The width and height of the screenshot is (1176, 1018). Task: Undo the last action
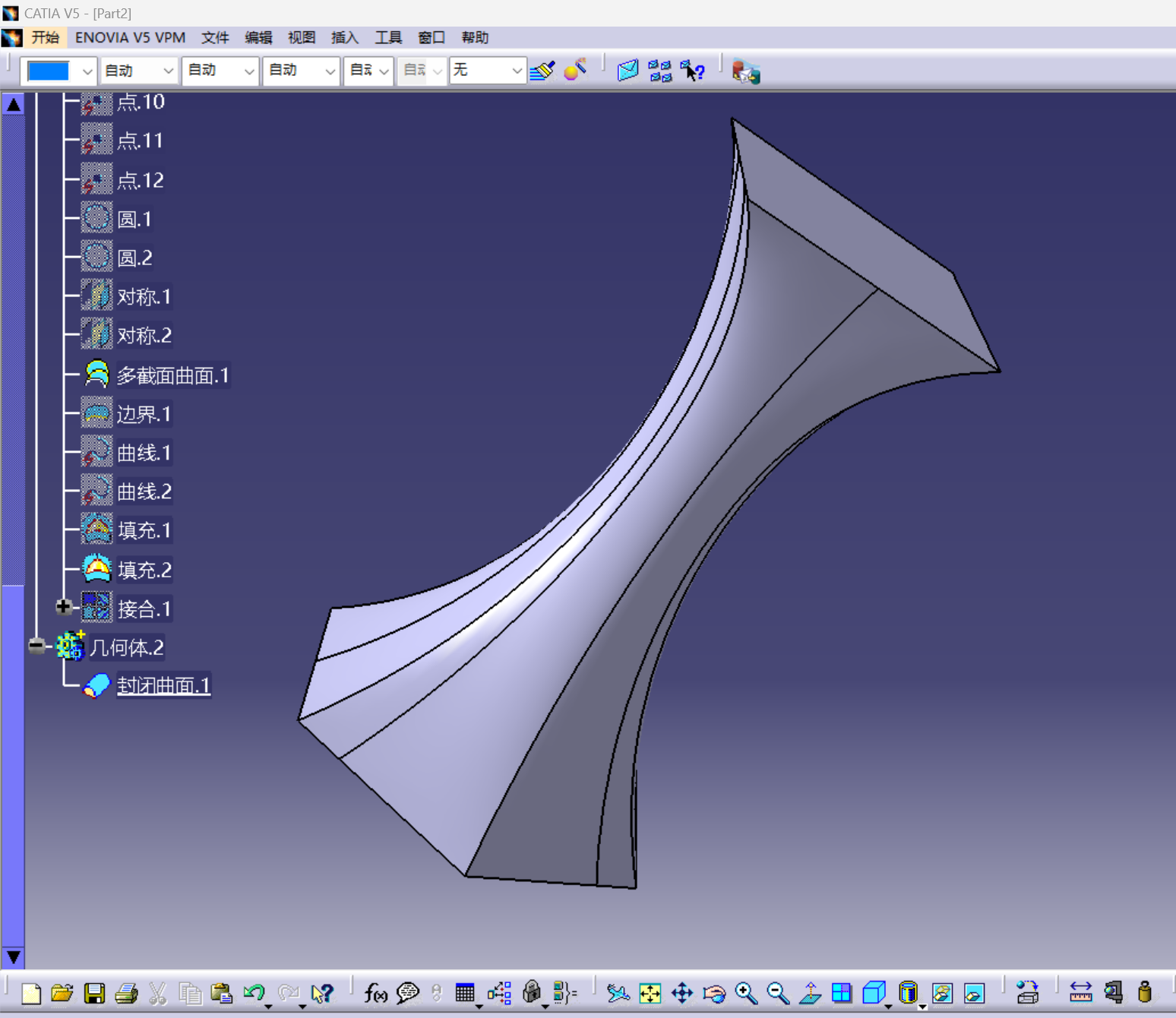tap(254, 992)
